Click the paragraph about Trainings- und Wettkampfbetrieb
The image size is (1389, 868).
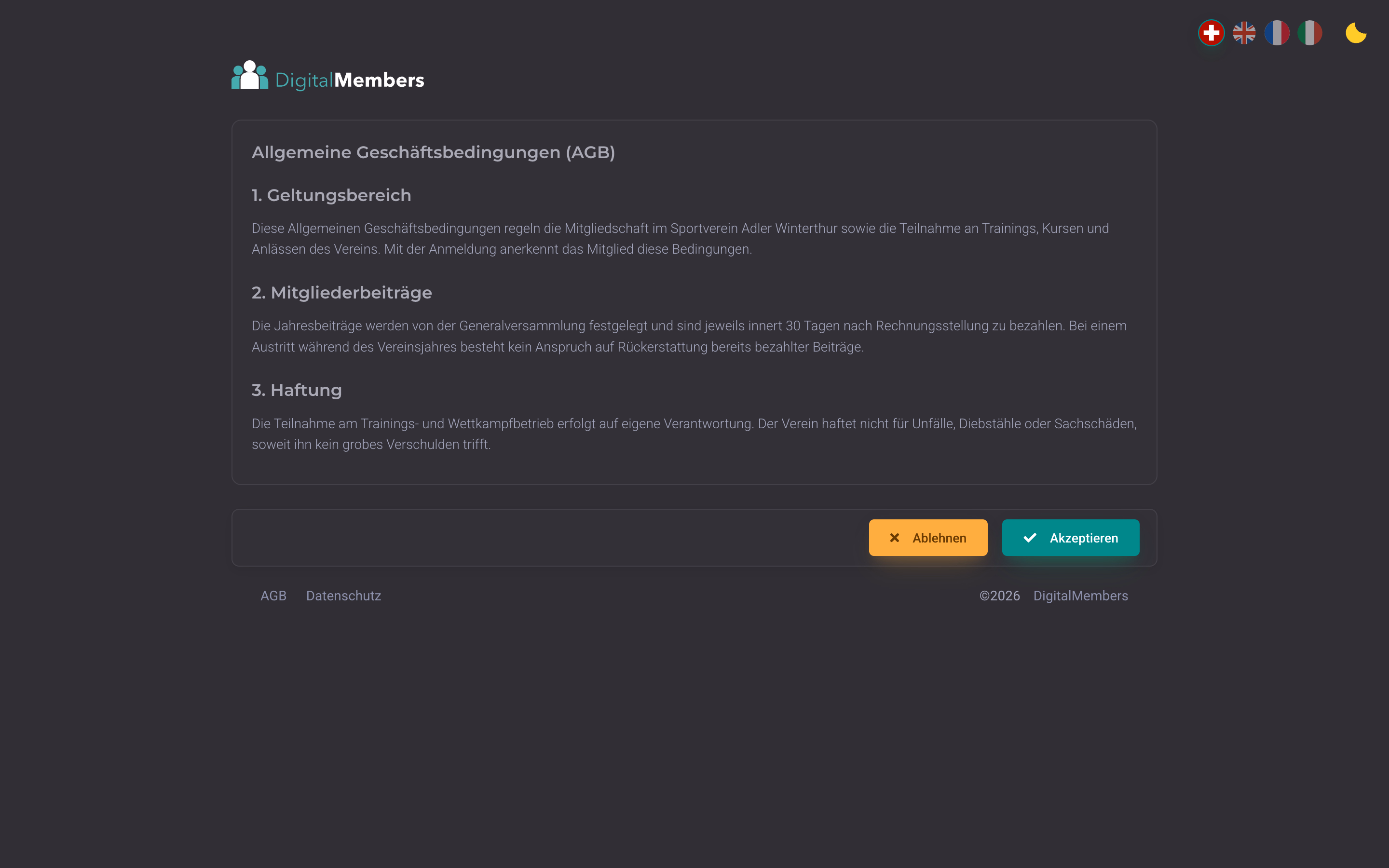click(694, 434)
